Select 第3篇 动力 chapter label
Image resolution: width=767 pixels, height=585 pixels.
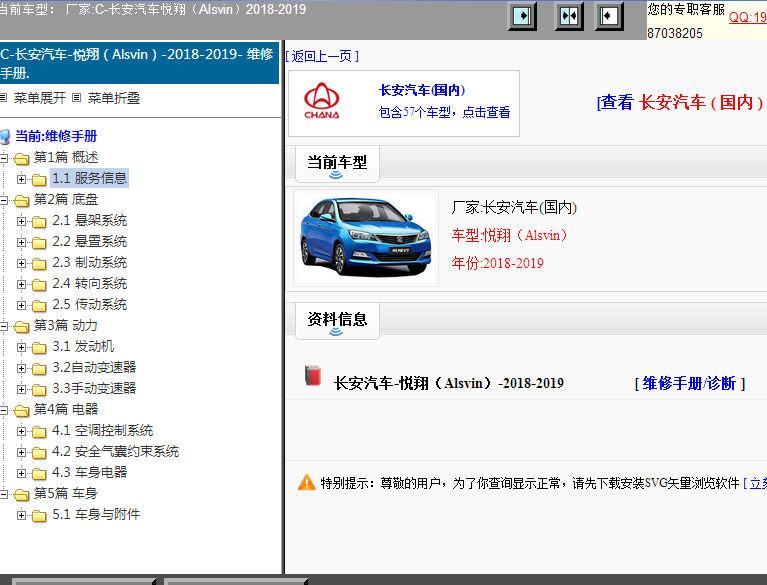[66, 326]
